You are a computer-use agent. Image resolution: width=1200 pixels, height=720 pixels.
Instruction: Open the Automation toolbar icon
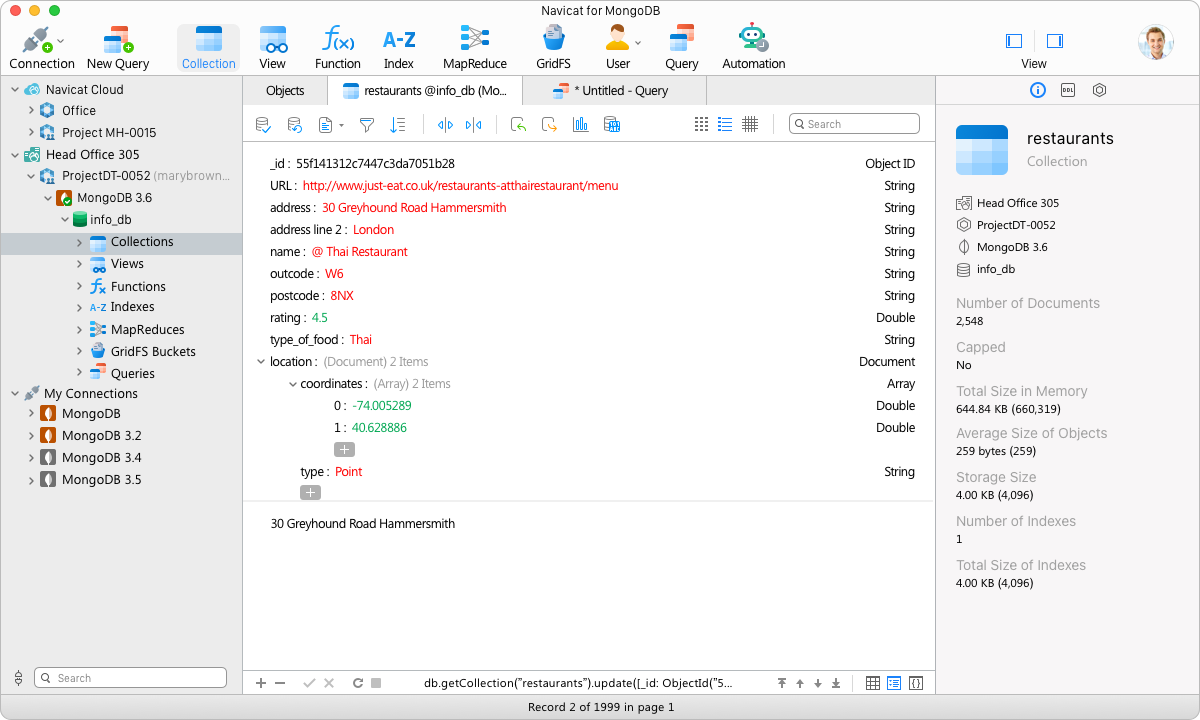point(754,48)
